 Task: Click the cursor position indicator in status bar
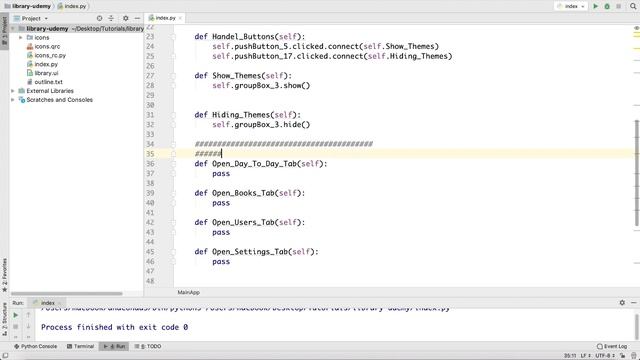click(x=570, y=356)
